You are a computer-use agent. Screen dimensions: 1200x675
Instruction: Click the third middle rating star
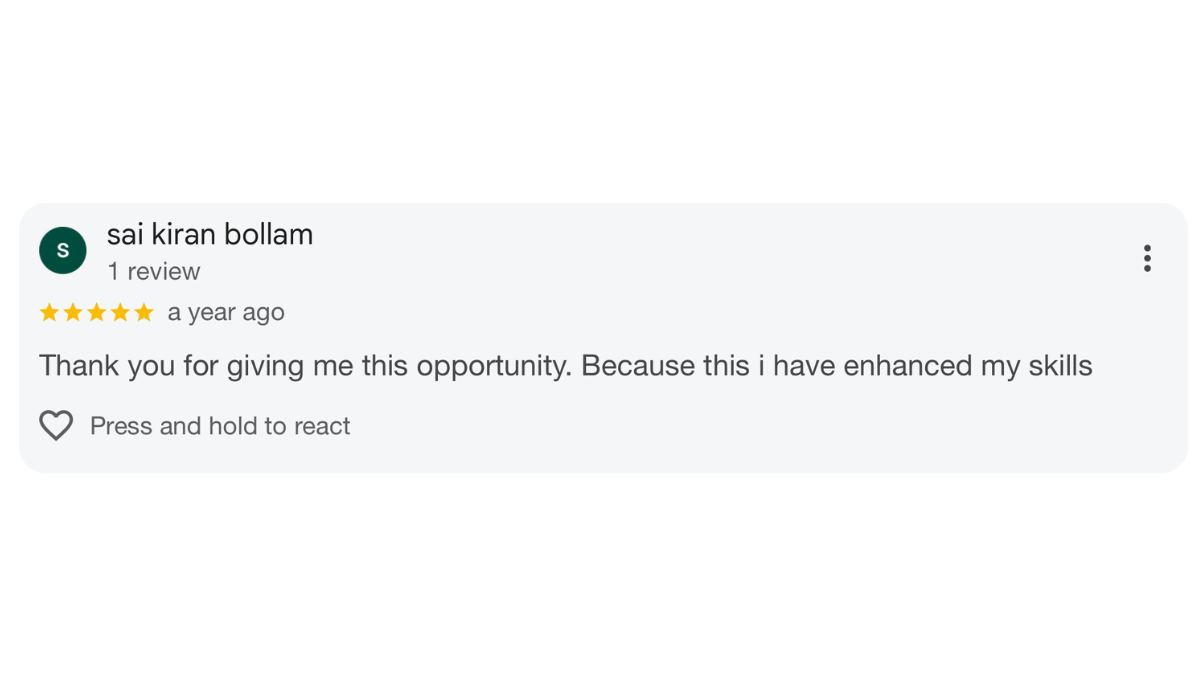pyautogui.click(x=97, y=313)
